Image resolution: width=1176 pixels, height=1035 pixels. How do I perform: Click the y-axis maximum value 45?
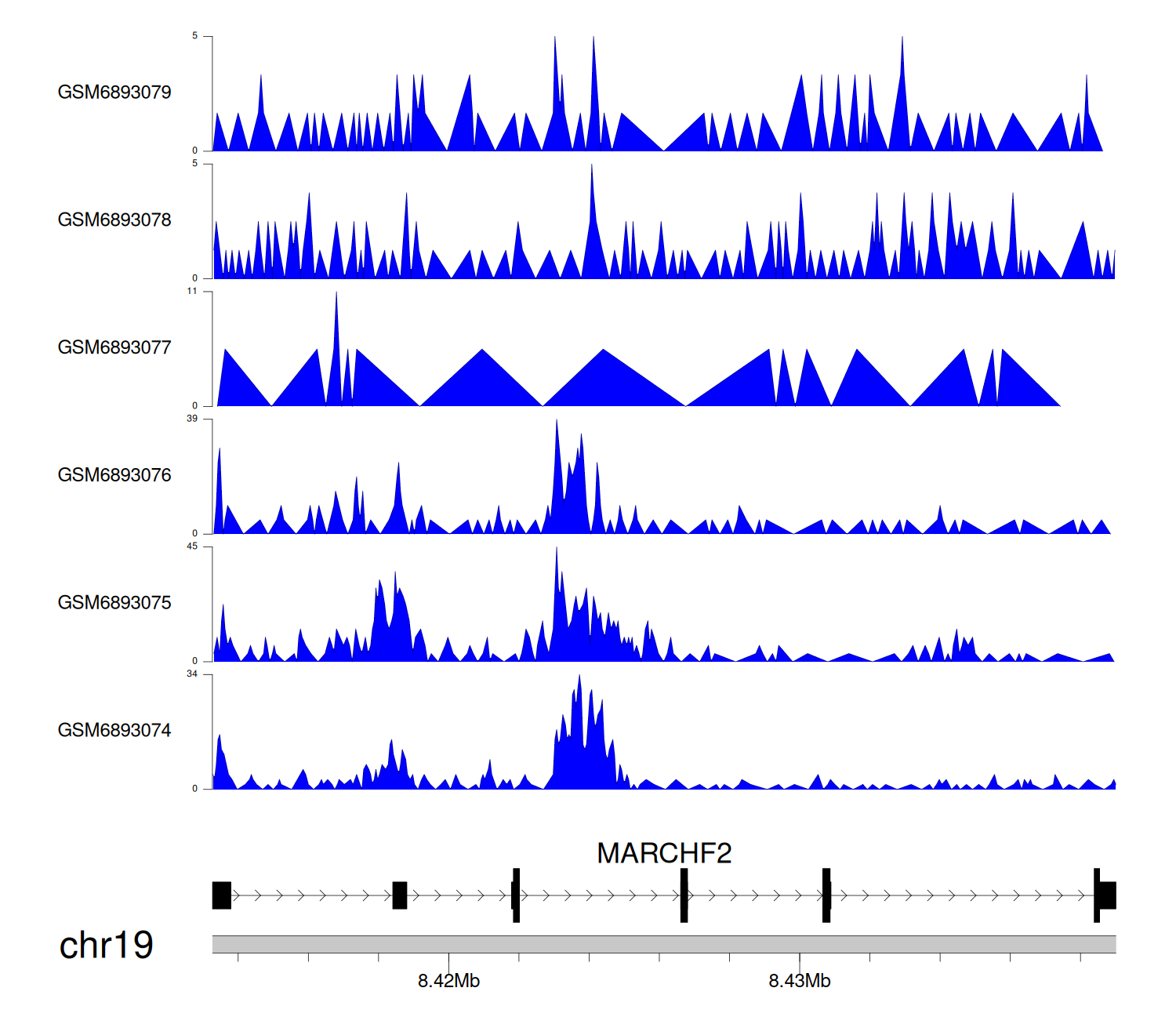[192, 547]
